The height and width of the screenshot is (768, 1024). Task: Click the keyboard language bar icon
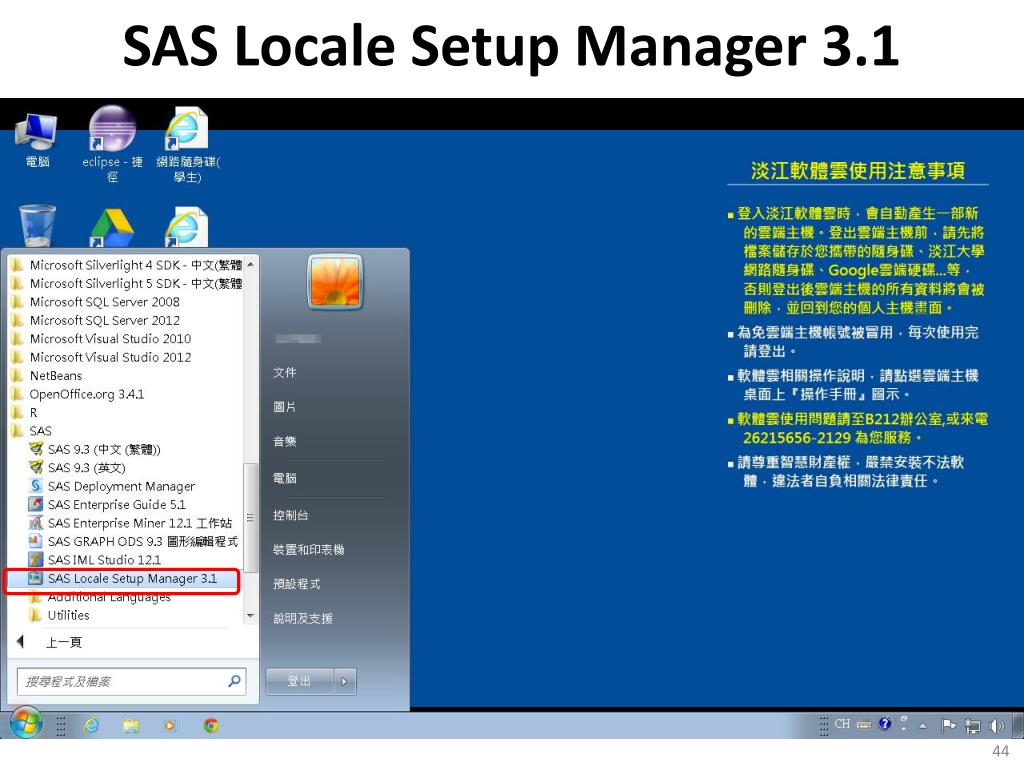pyautogui.click(x=863, y=724)
